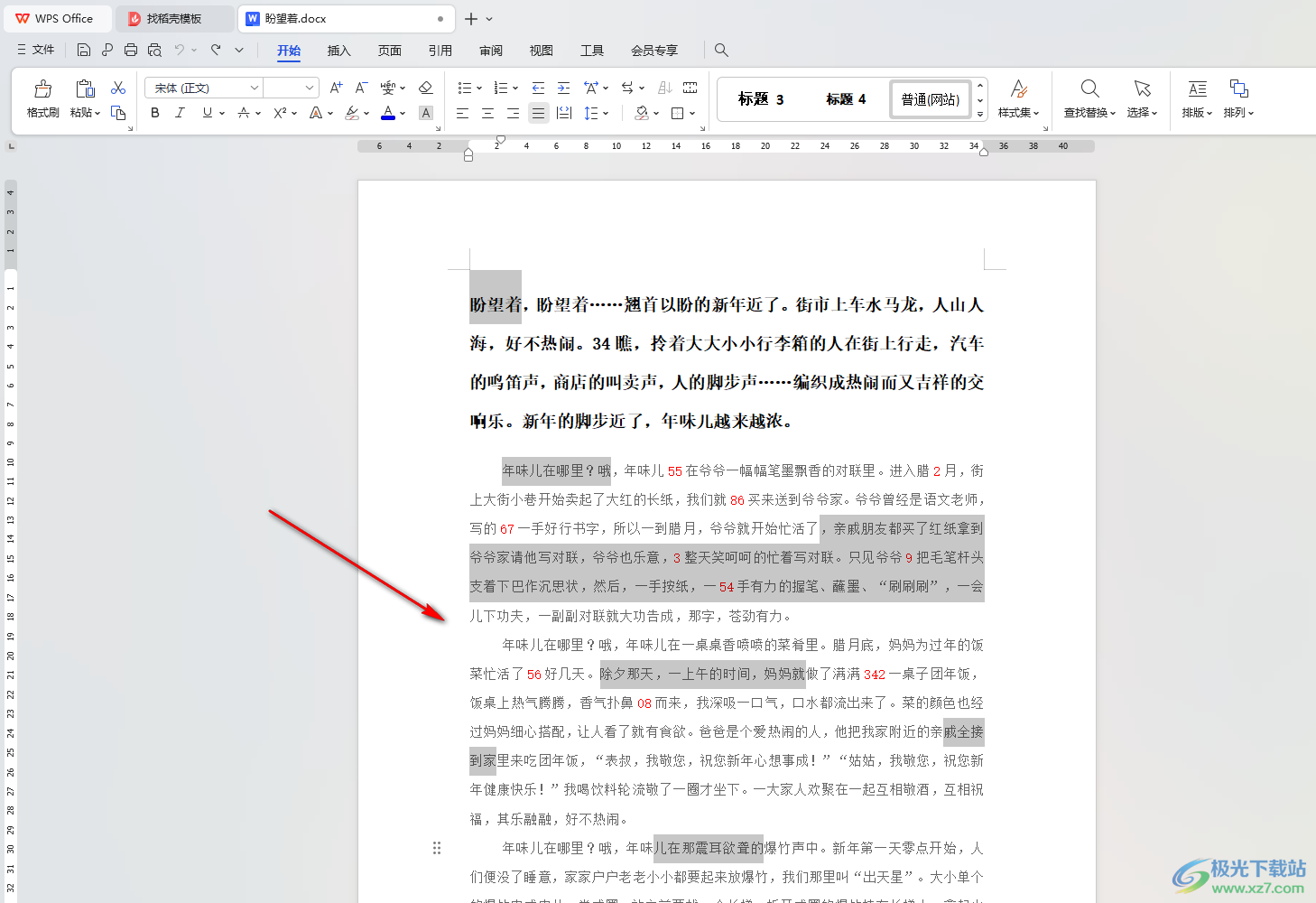Click the Paste clipboard icon
The width and height of the screenshot is (1316, 903).
(85, 88)
